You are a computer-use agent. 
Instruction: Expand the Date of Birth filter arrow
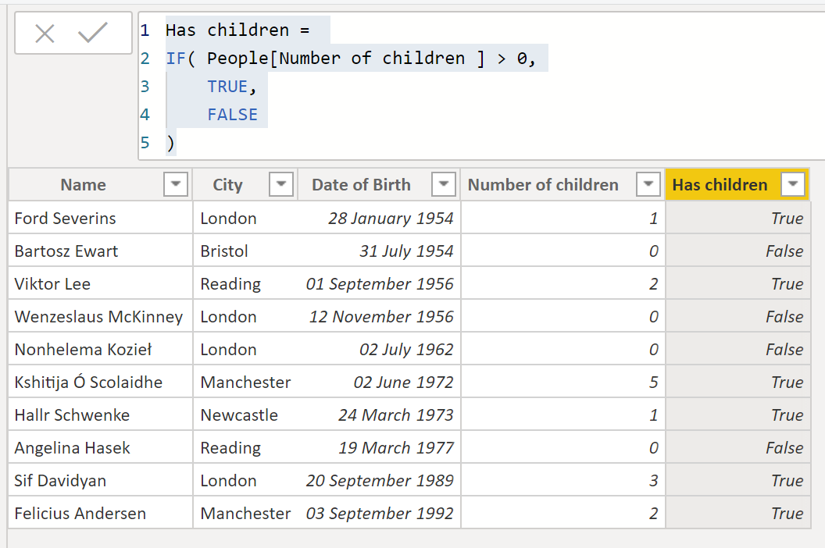443,185
